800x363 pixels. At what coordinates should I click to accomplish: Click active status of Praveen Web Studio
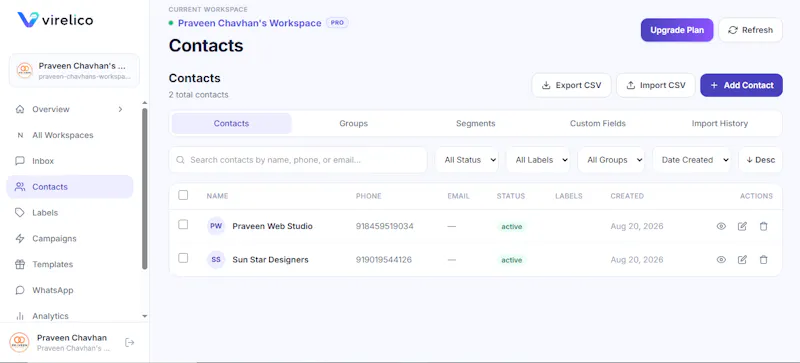pyautogui.click(x=511, y=227)
